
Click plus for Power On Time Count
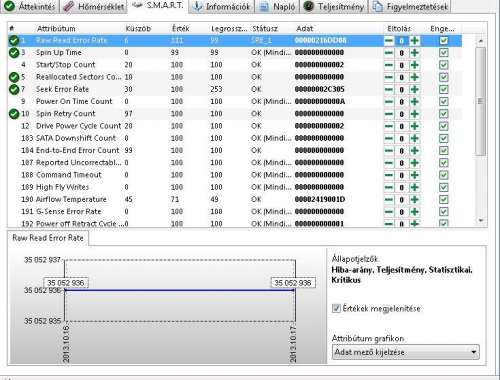click(415, 102)
